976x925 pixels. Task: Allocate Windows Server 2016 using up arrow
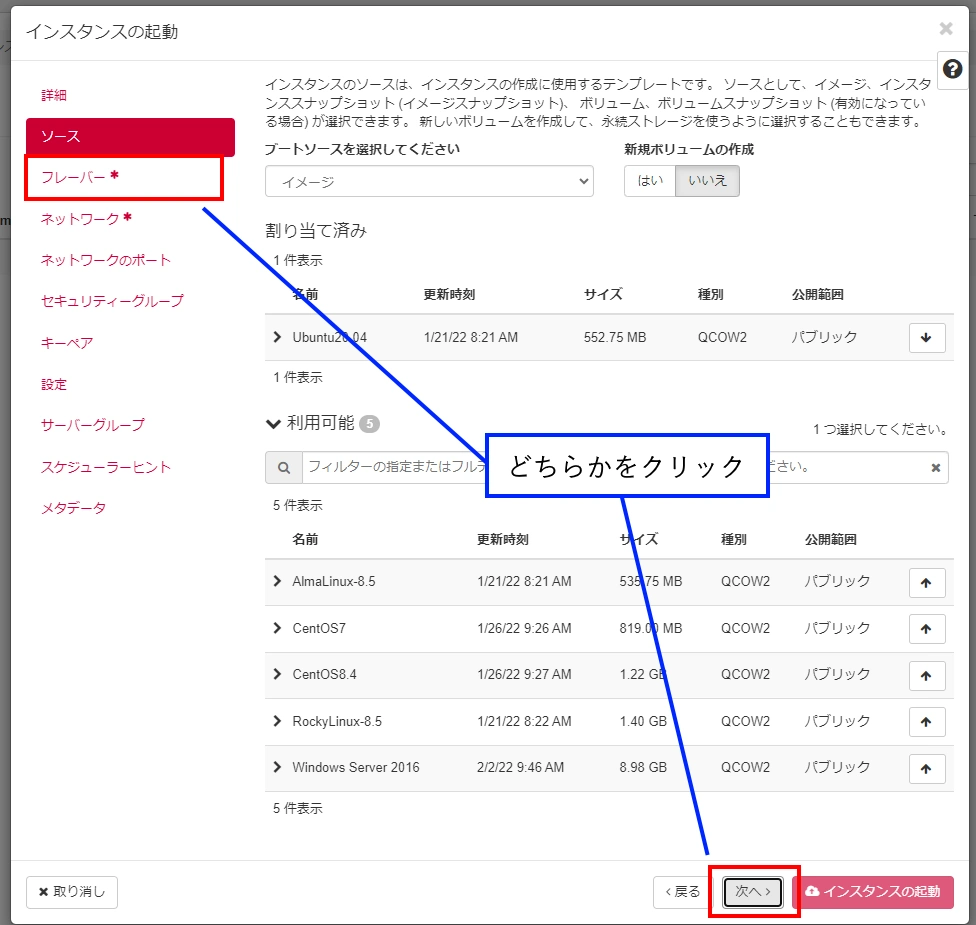click(x=926, y=768)
